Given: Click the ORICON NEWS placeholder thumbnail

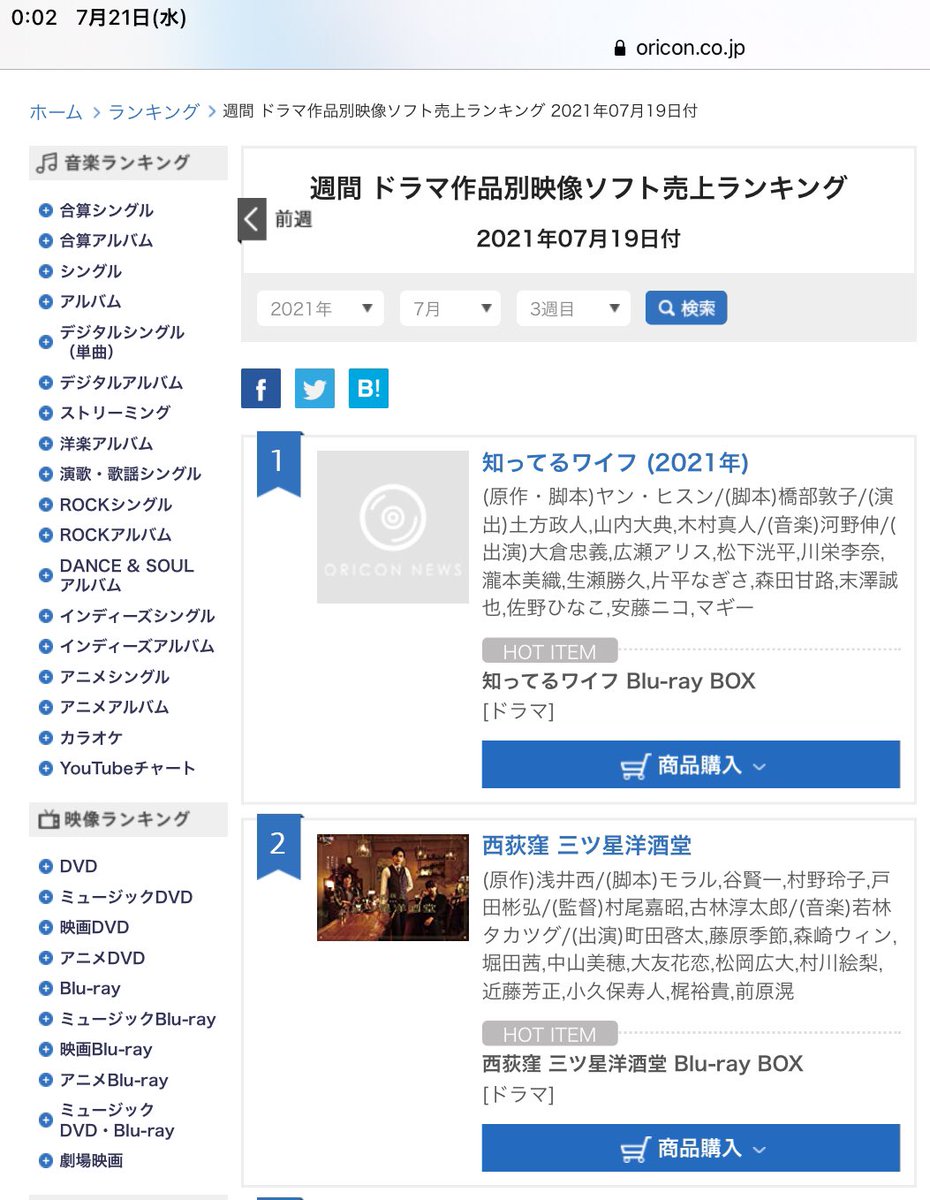Looking at the screenshot, I should tap(393, 527).
